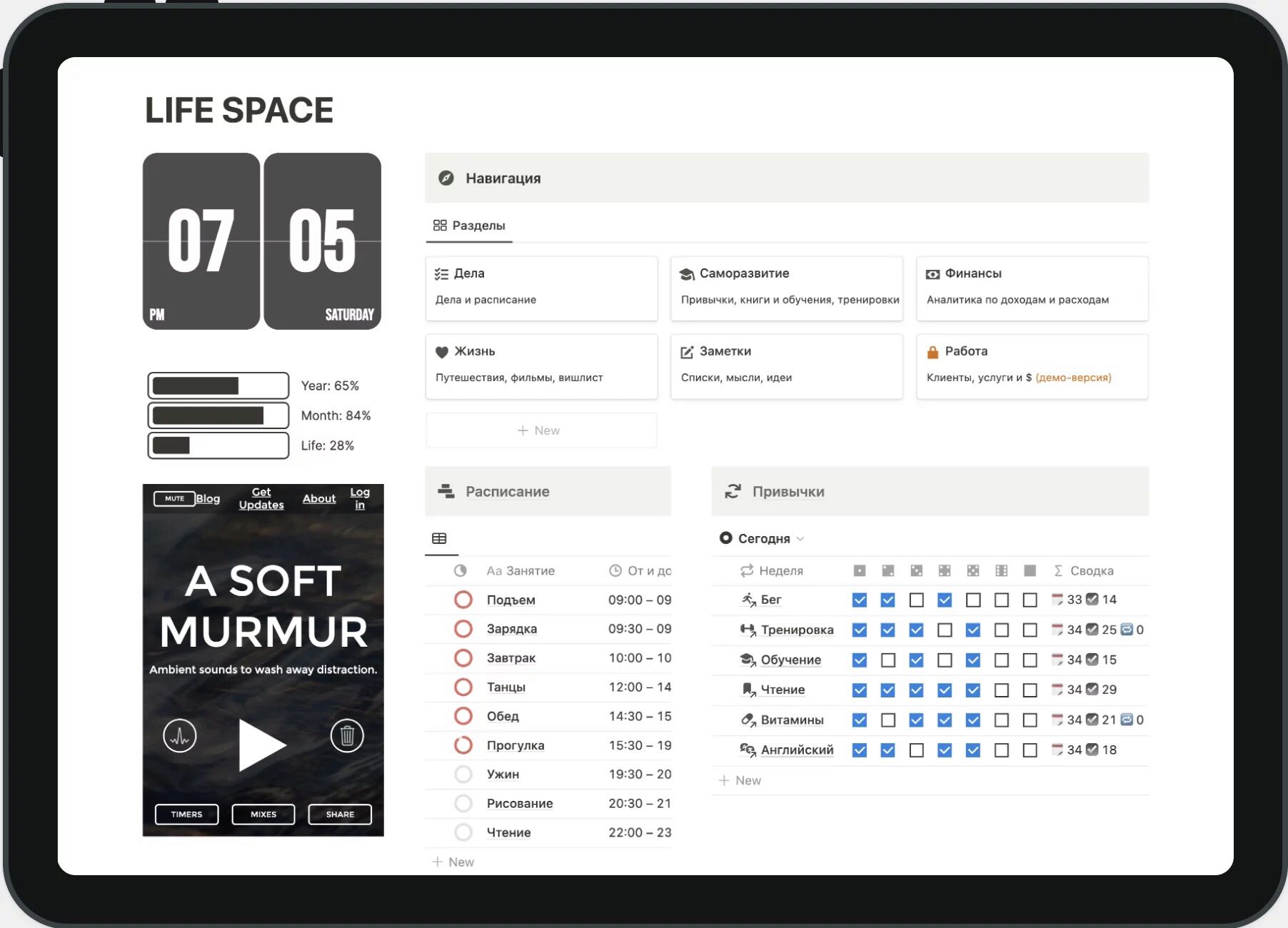
Task: Uncheck the Monday checkbox for Тренировка
Action: [859, 630]
